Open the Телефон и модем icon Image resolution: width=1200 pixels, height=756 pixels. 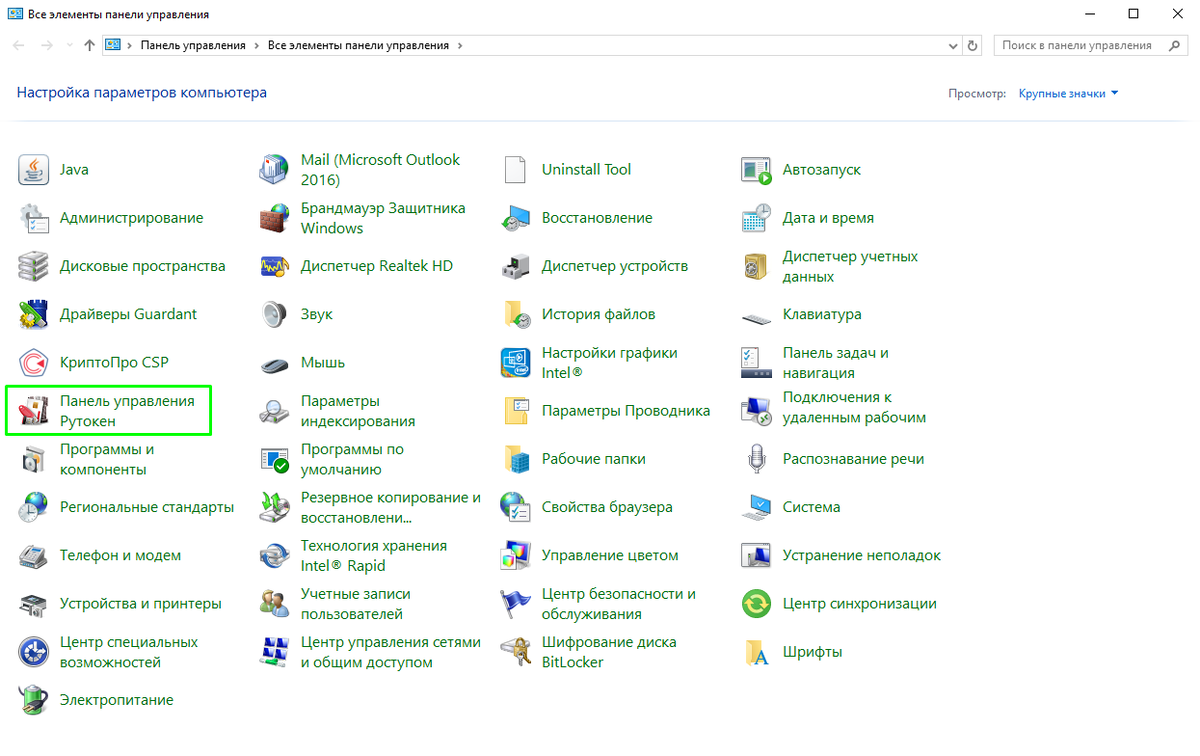pos(34,555)
